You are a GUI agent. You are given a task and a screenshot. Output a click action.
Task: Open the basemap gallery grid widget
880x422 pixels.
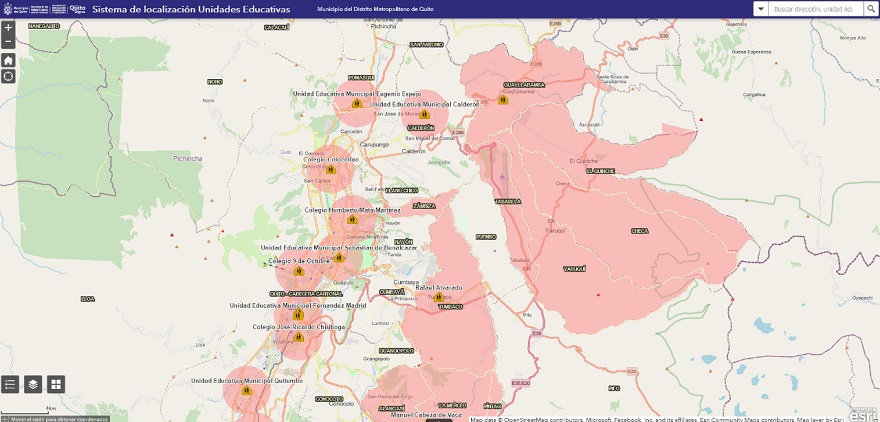(56, 384)
